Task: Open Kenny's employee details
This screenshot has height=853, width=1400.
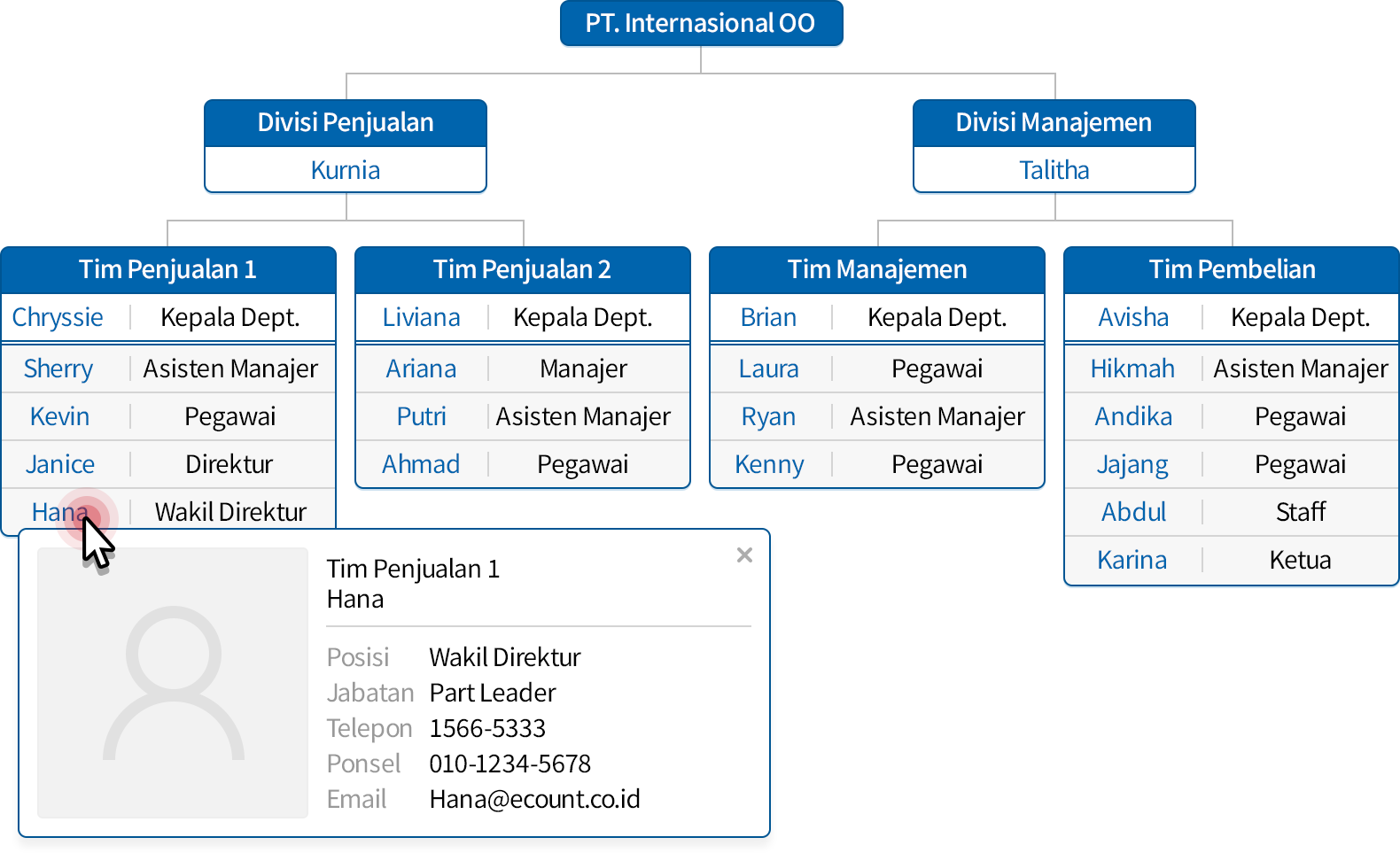Action: (x=769, y=464)
